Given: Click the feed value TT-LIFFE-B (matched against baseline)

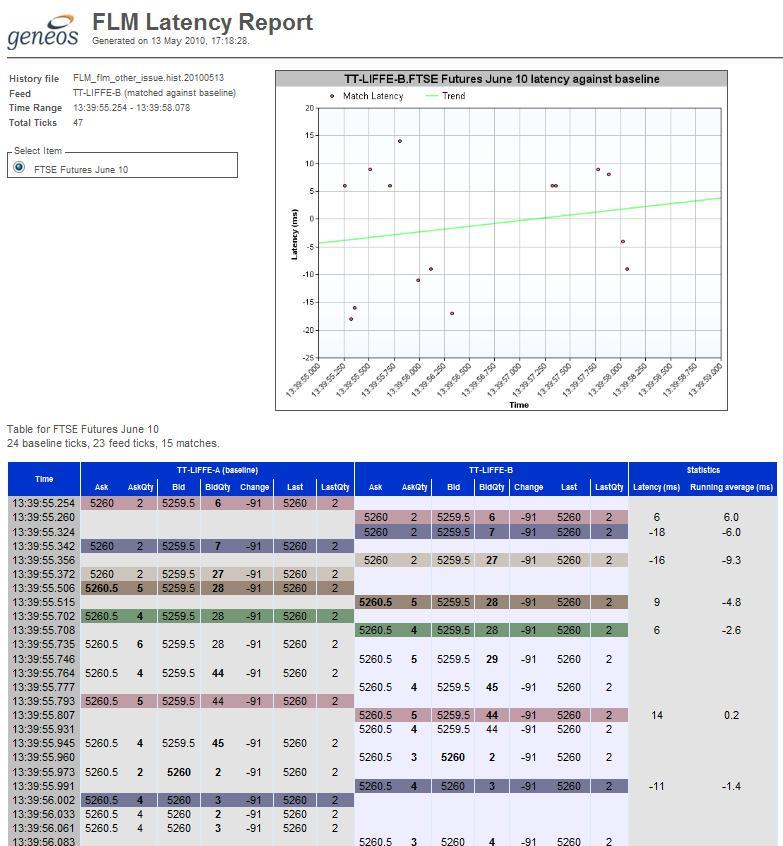Looking at the screenshot, I should pyautogui.click(x=154, y=93).
